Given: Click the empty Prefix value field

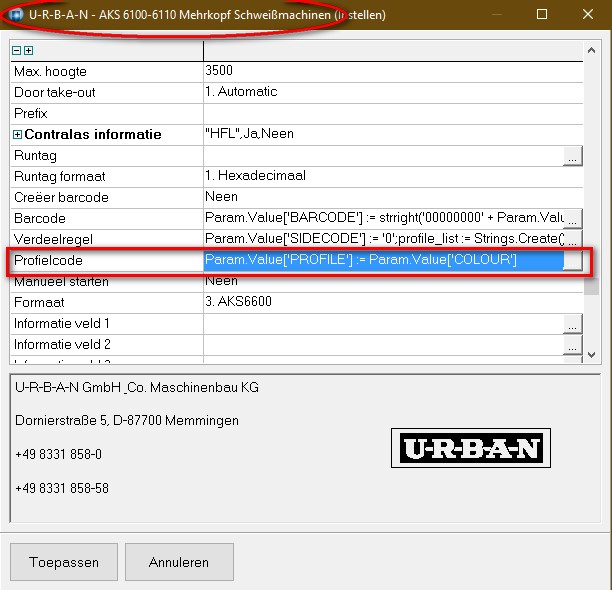Looking at the screenshot, I should coord(393,114).
